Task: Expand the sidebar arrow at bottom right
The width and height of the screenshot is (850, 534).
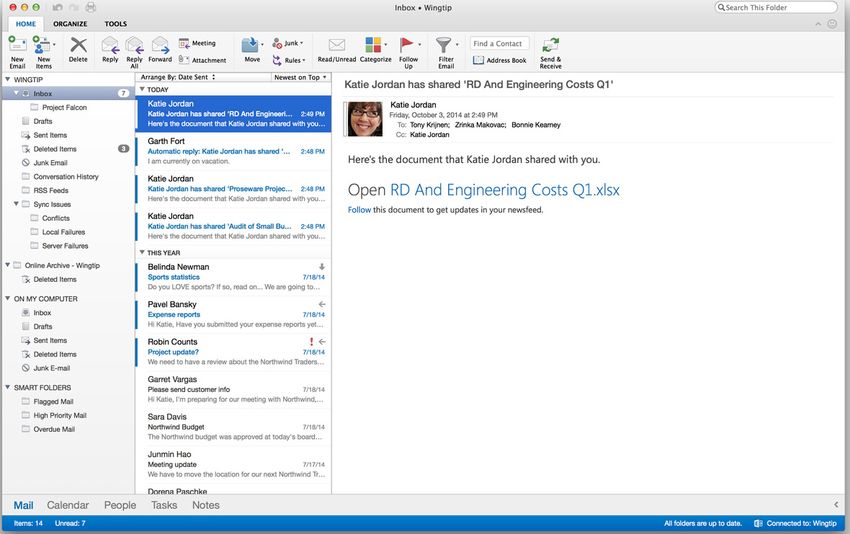Action: [836, 505]
